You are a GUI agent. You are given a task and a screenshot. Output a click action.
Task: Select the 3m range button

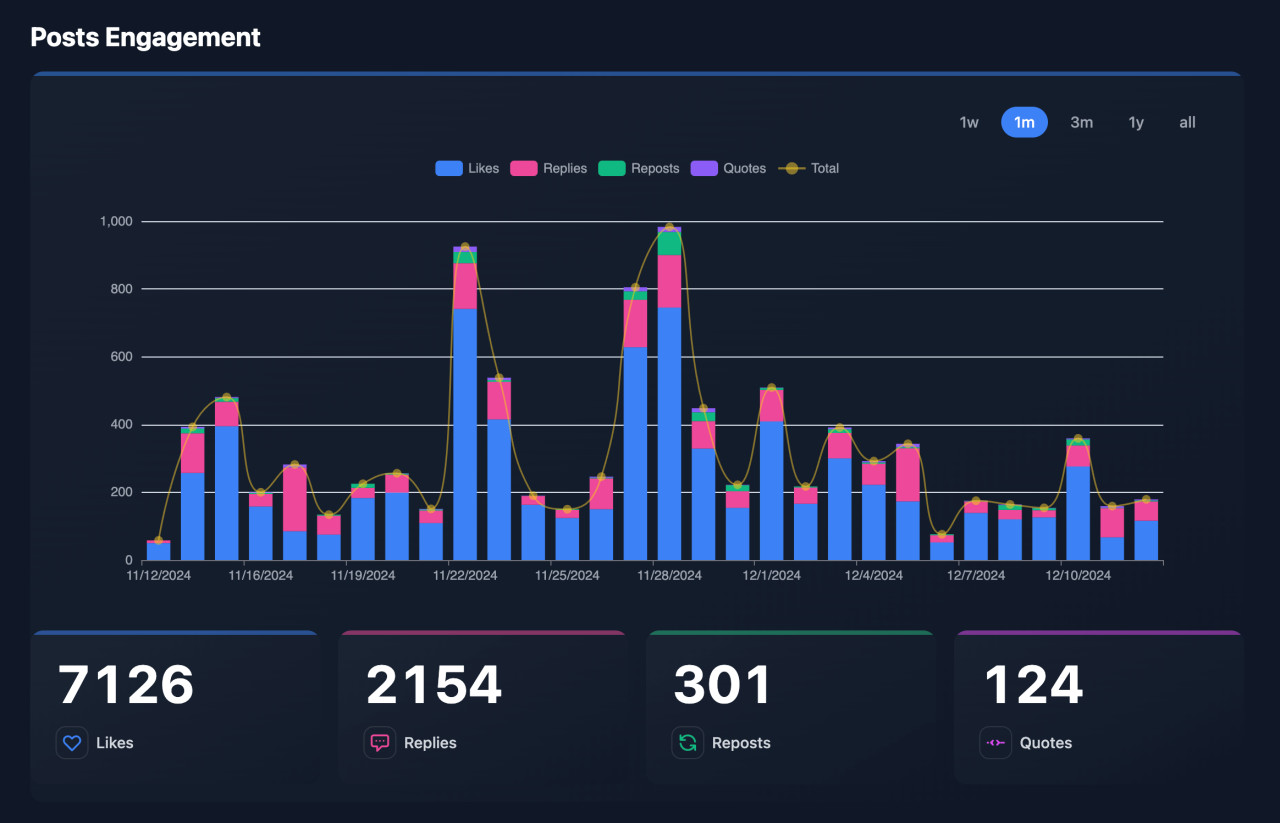[1081, 121]
